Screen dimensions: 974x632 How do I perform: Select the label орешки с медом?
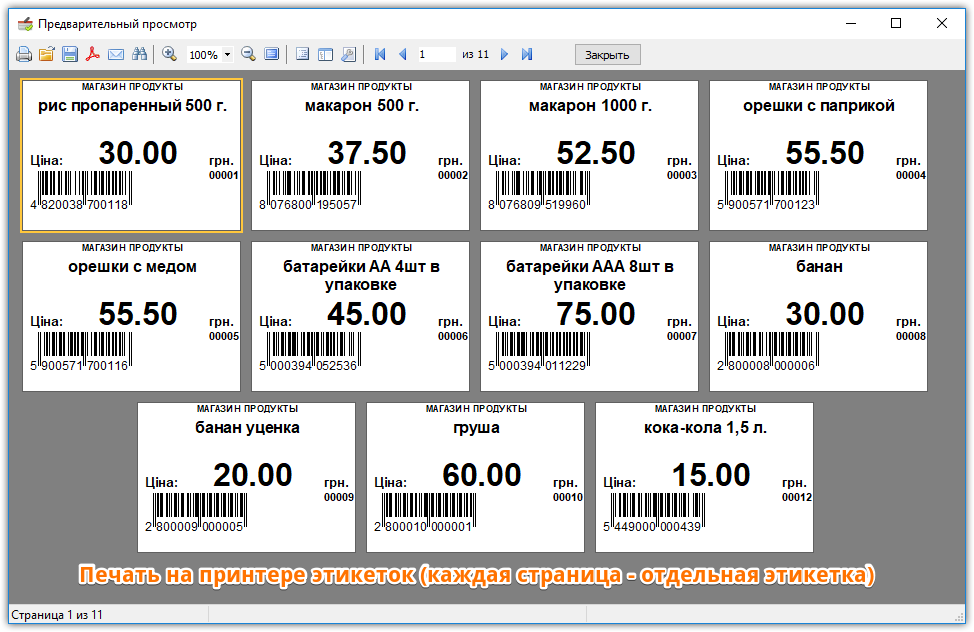point(132,316)
